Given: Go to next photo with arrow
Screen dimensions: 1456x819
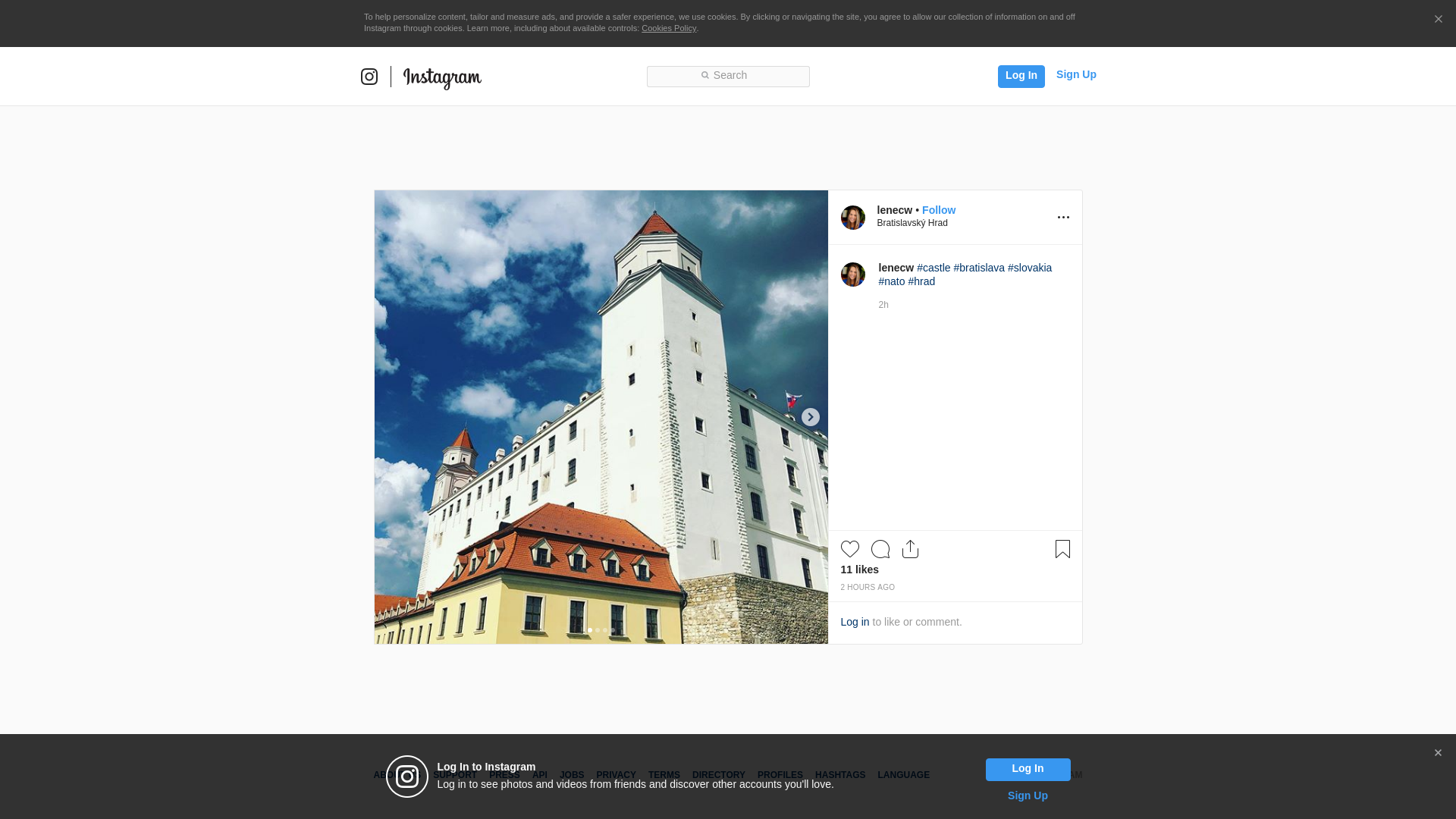Looking at the screenshot, I should (810, 417).
